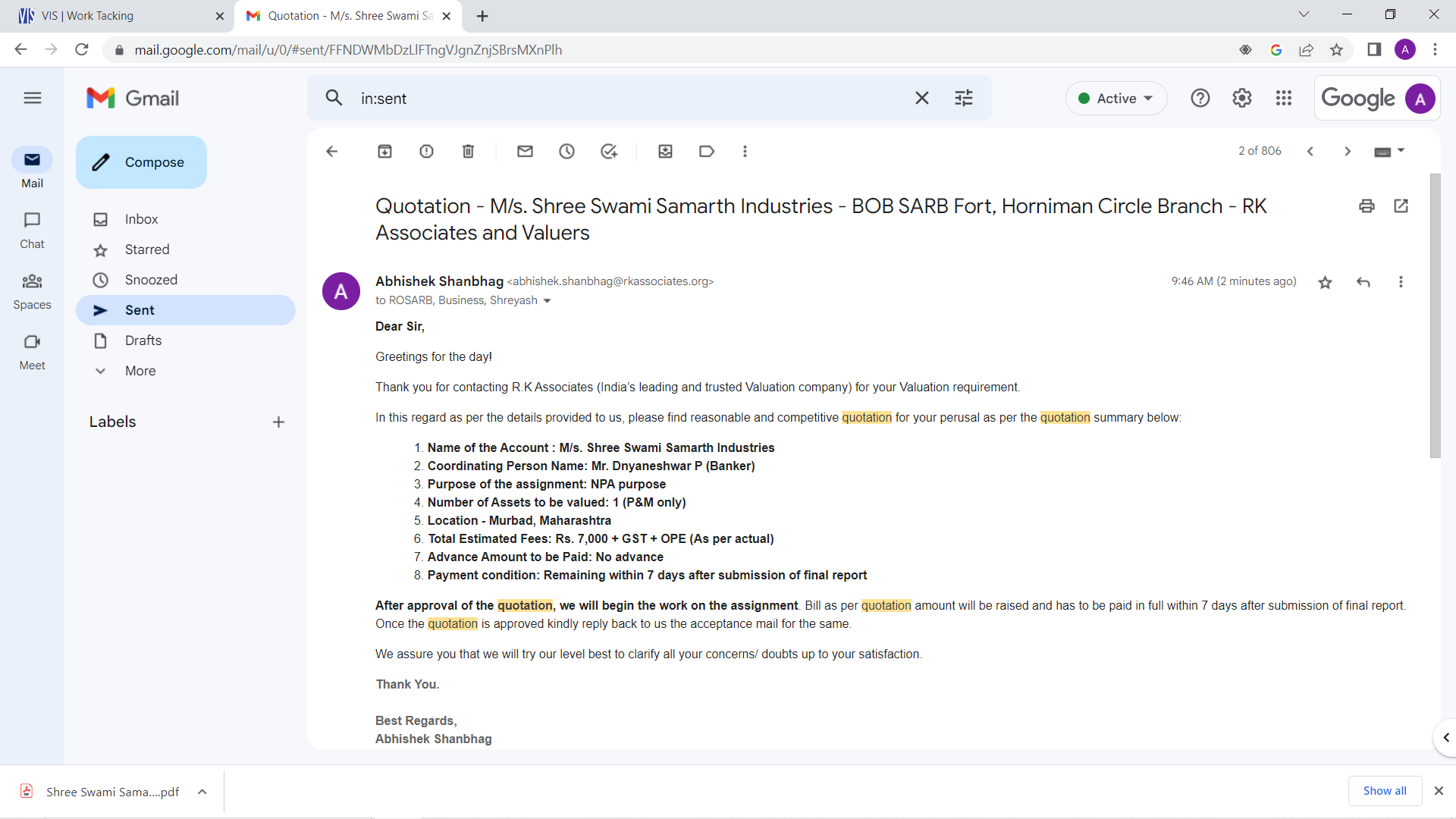
Task: Show the side panel arrow
Action: coord(1446,738)
